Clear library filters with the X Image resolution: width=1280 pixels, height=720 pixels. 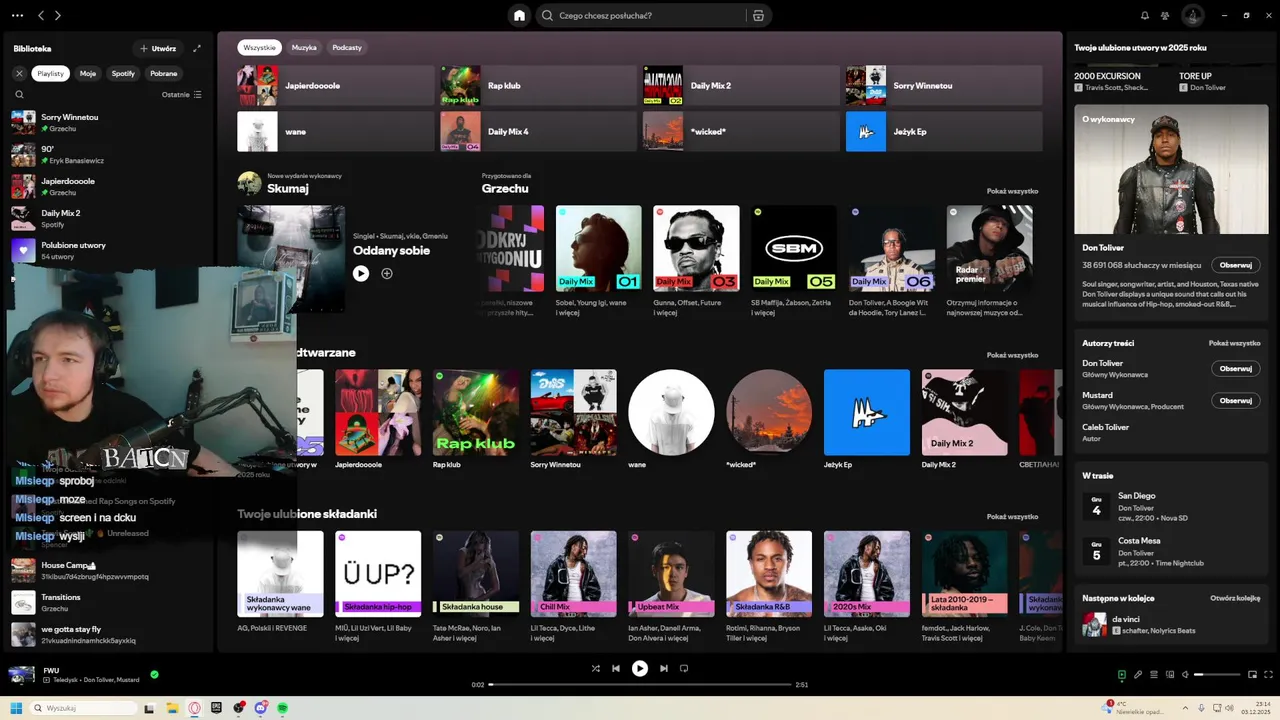pyautogui.click(x=19, y=73)
